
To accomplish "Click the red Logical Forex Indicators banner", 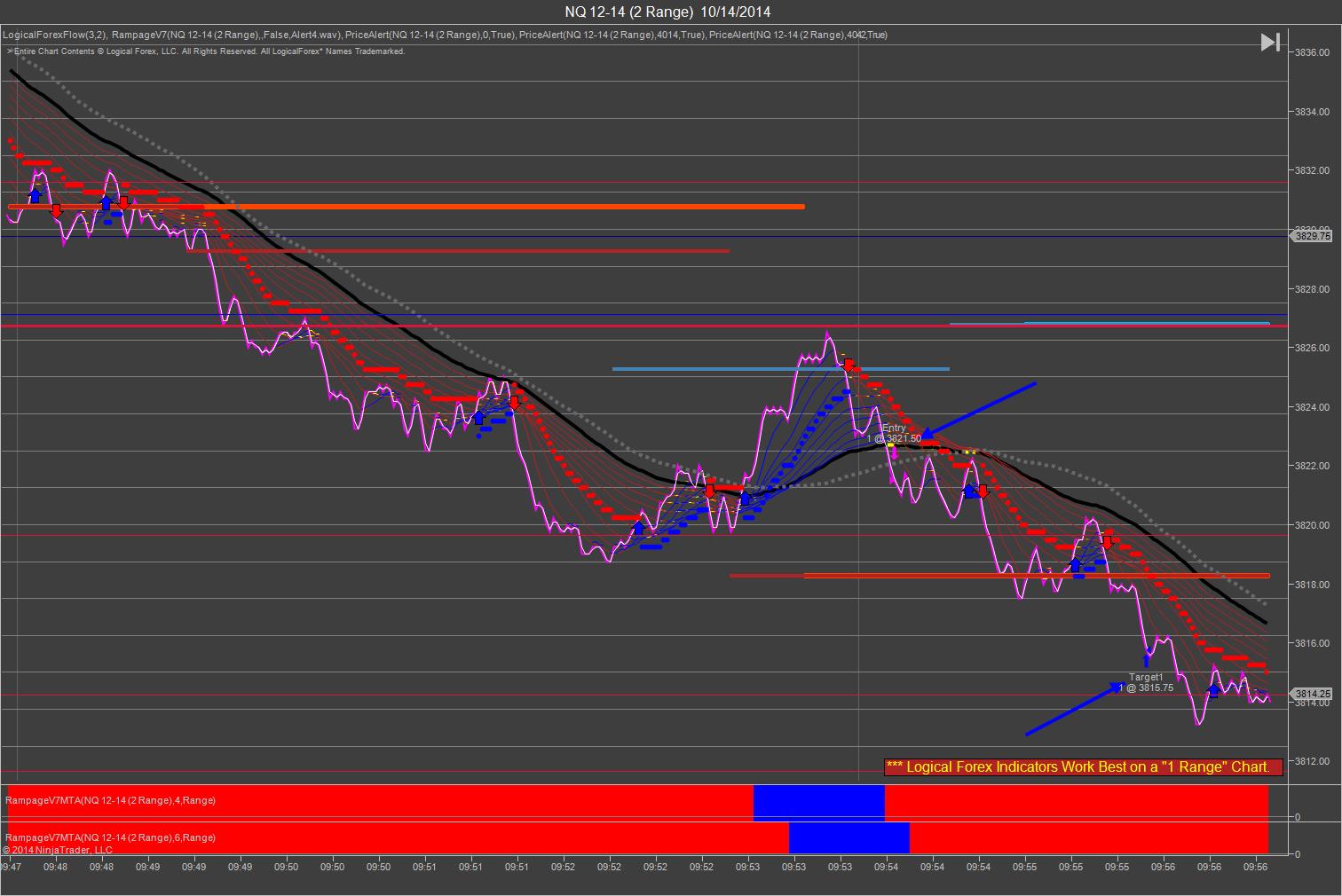I will (x=1083, y=766).
